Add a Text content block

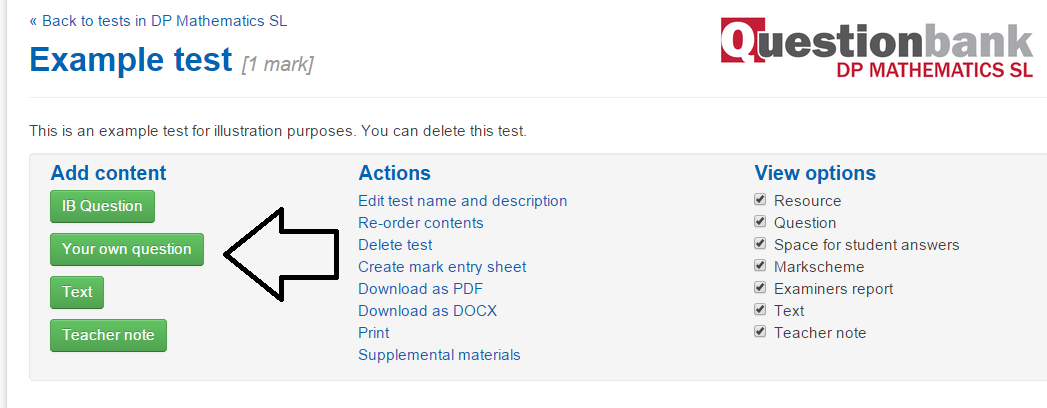pyautogui.click(x=77, y=292)
